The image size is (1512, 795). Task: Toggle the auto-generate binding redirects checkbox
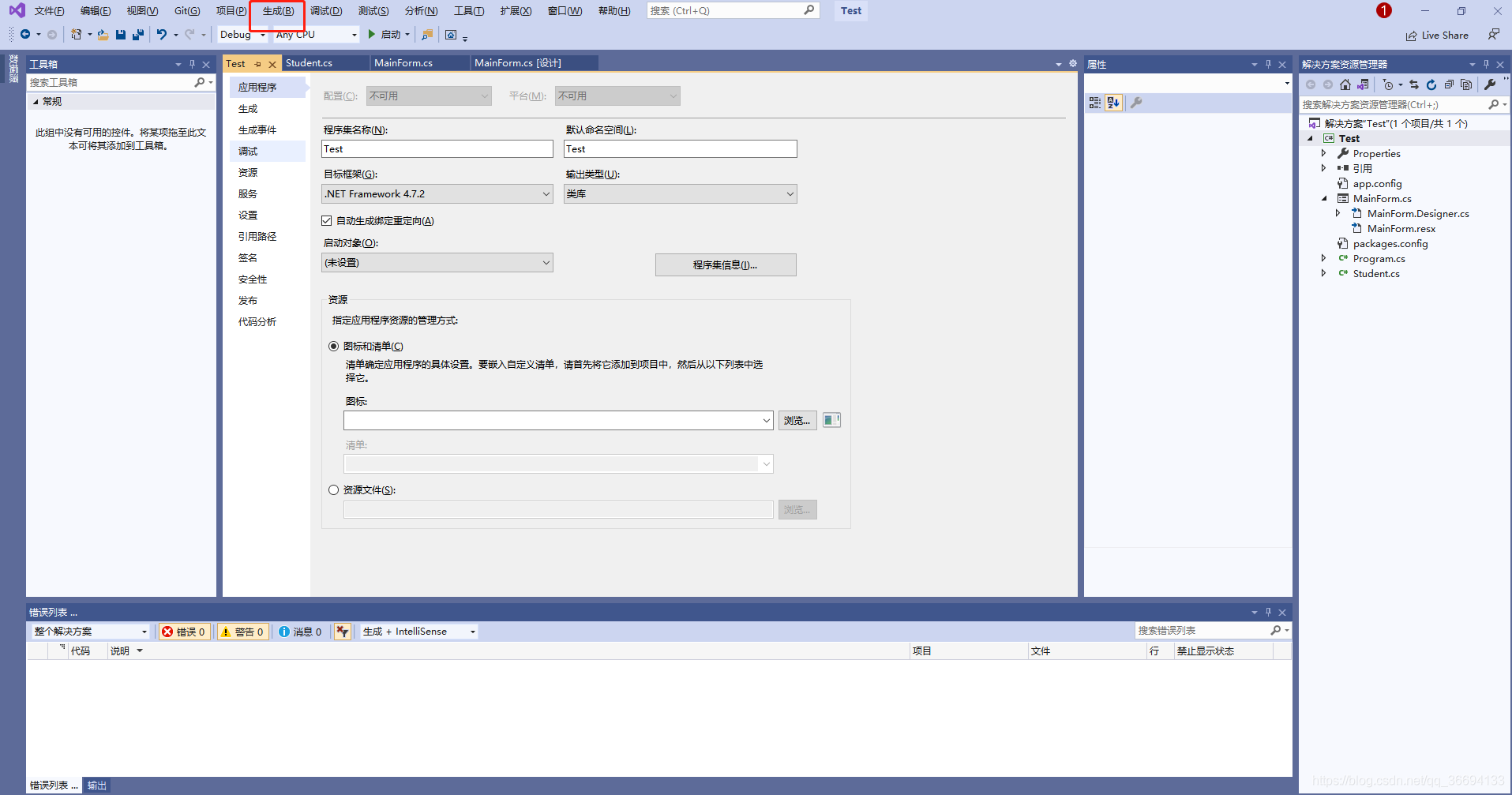coord(327,221)
